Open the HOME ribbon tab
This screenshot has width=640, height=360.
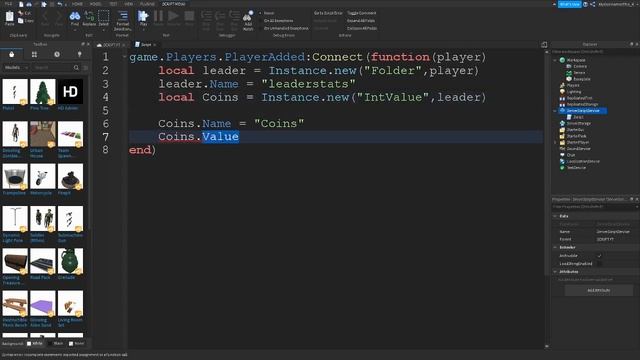tap(77, 4)
